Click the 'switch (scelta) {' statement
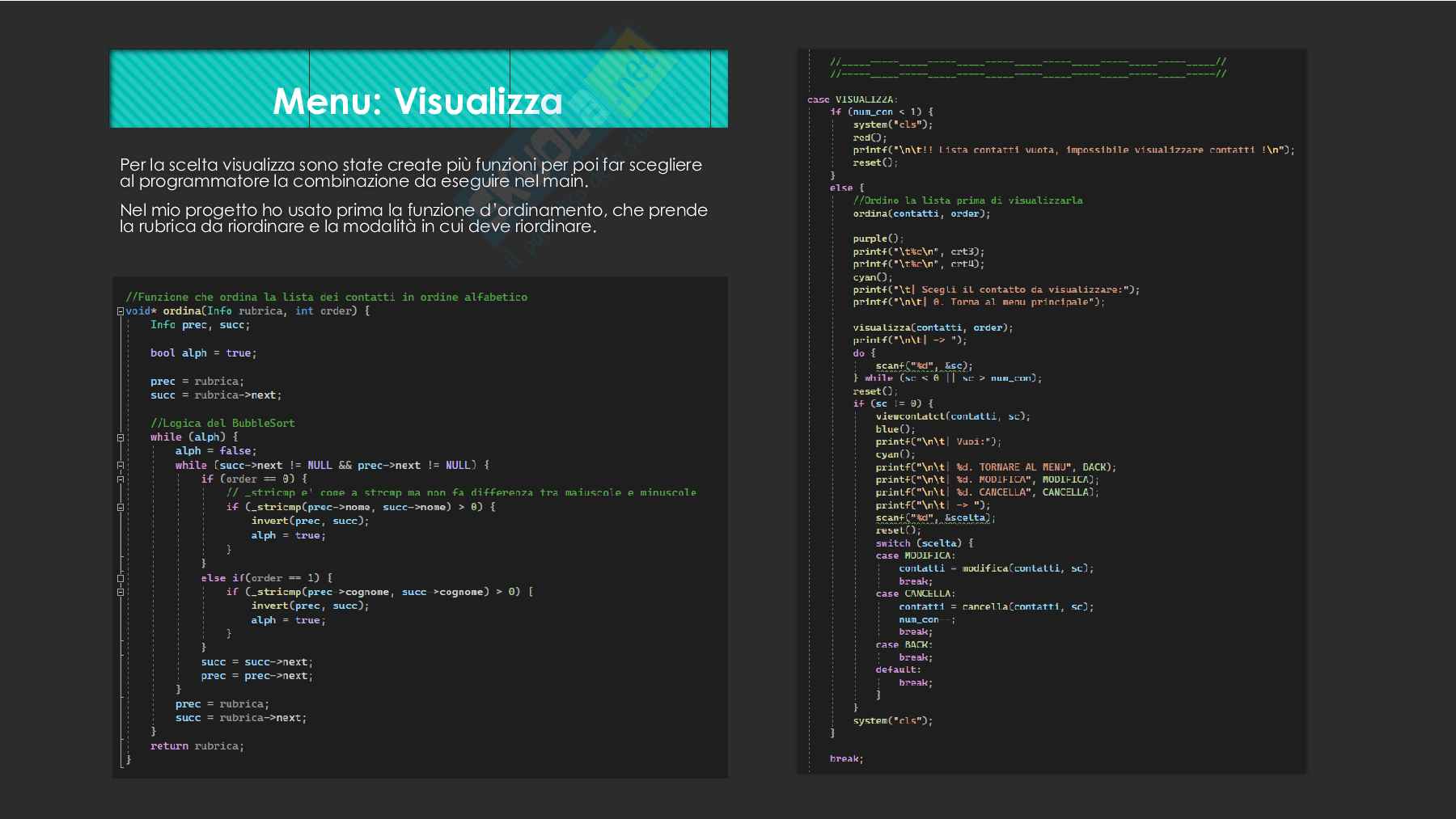This screenshot has height=819, width=1456. coord(924,543)
